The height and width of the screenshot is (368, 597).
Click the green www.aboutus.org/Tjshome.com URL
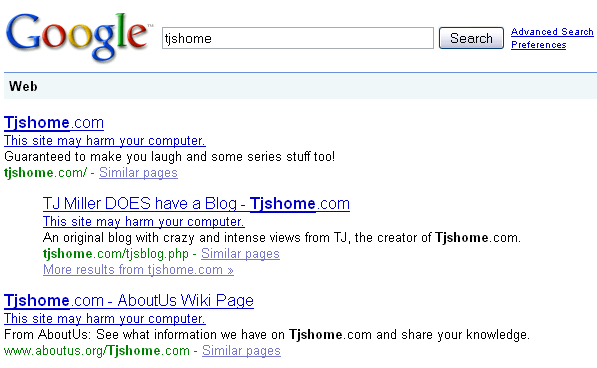tap(97, 350)
